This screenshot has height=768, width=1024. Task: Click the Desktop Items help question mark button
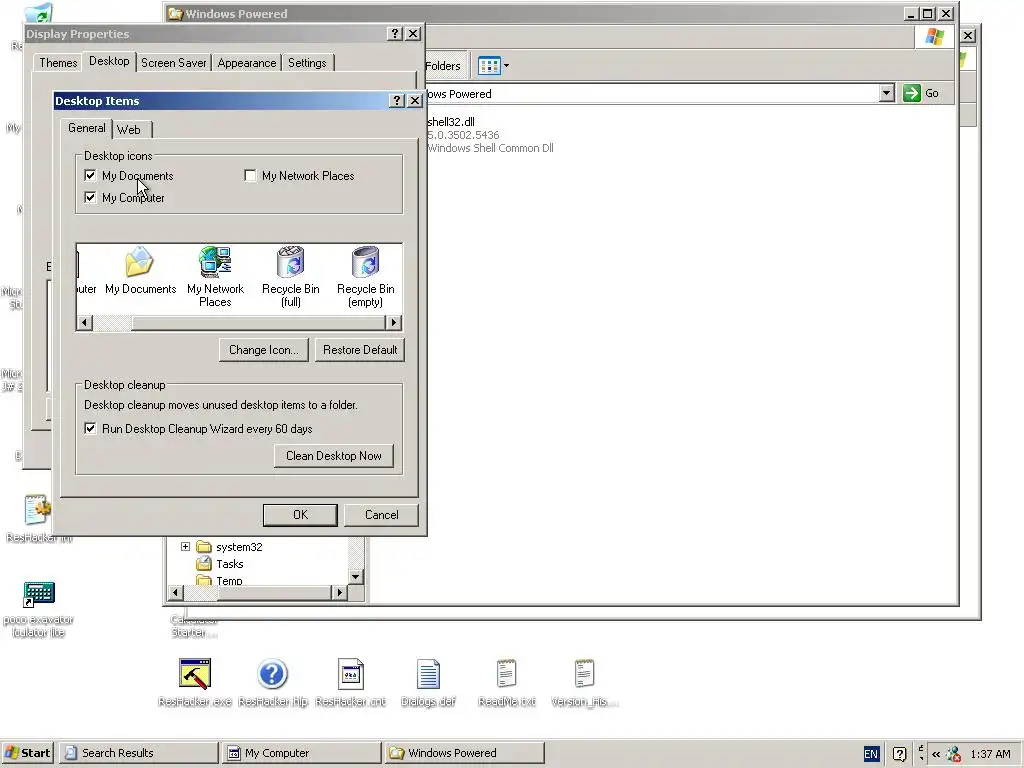(x=396, y=101)
